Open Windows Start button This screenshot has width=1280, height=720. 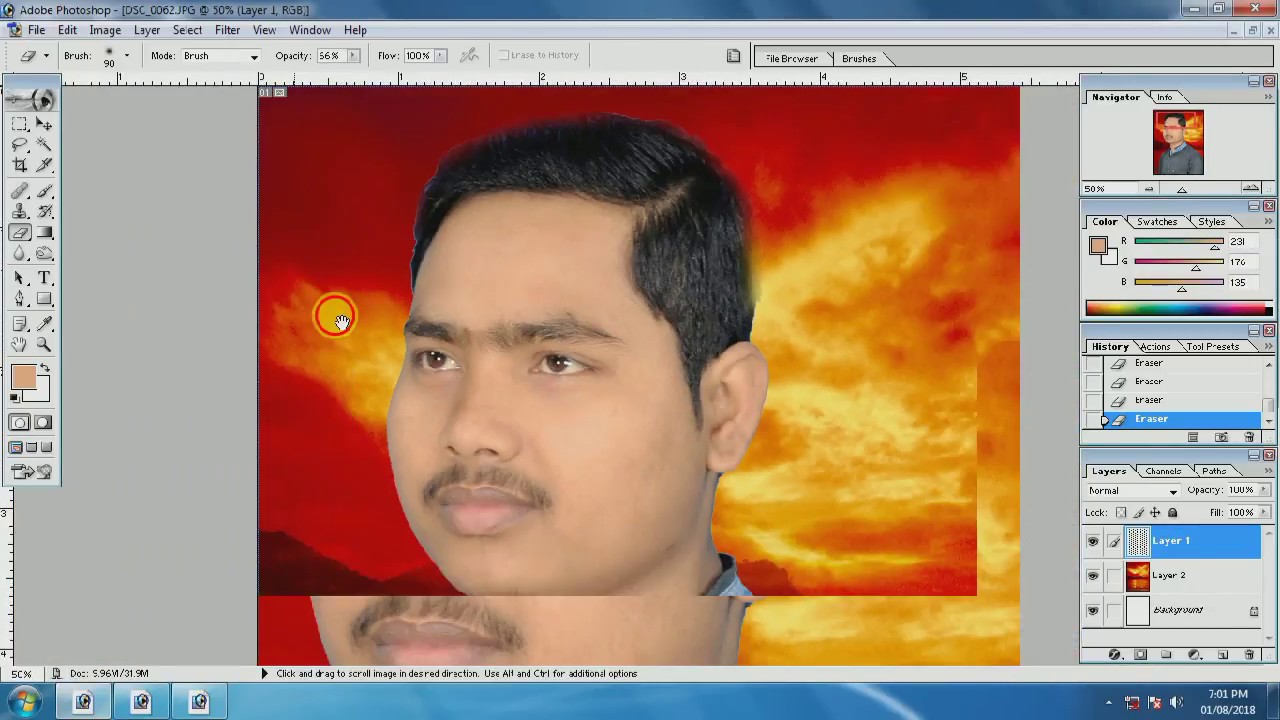click(x=25, y=702)
